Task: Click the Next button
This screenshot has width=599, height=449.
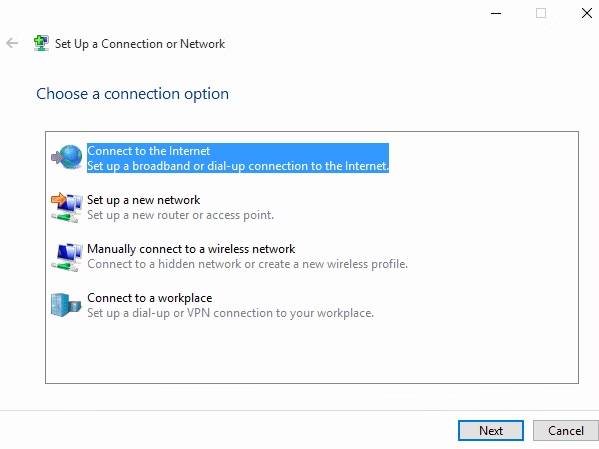Action: click(x=491, y=431)
